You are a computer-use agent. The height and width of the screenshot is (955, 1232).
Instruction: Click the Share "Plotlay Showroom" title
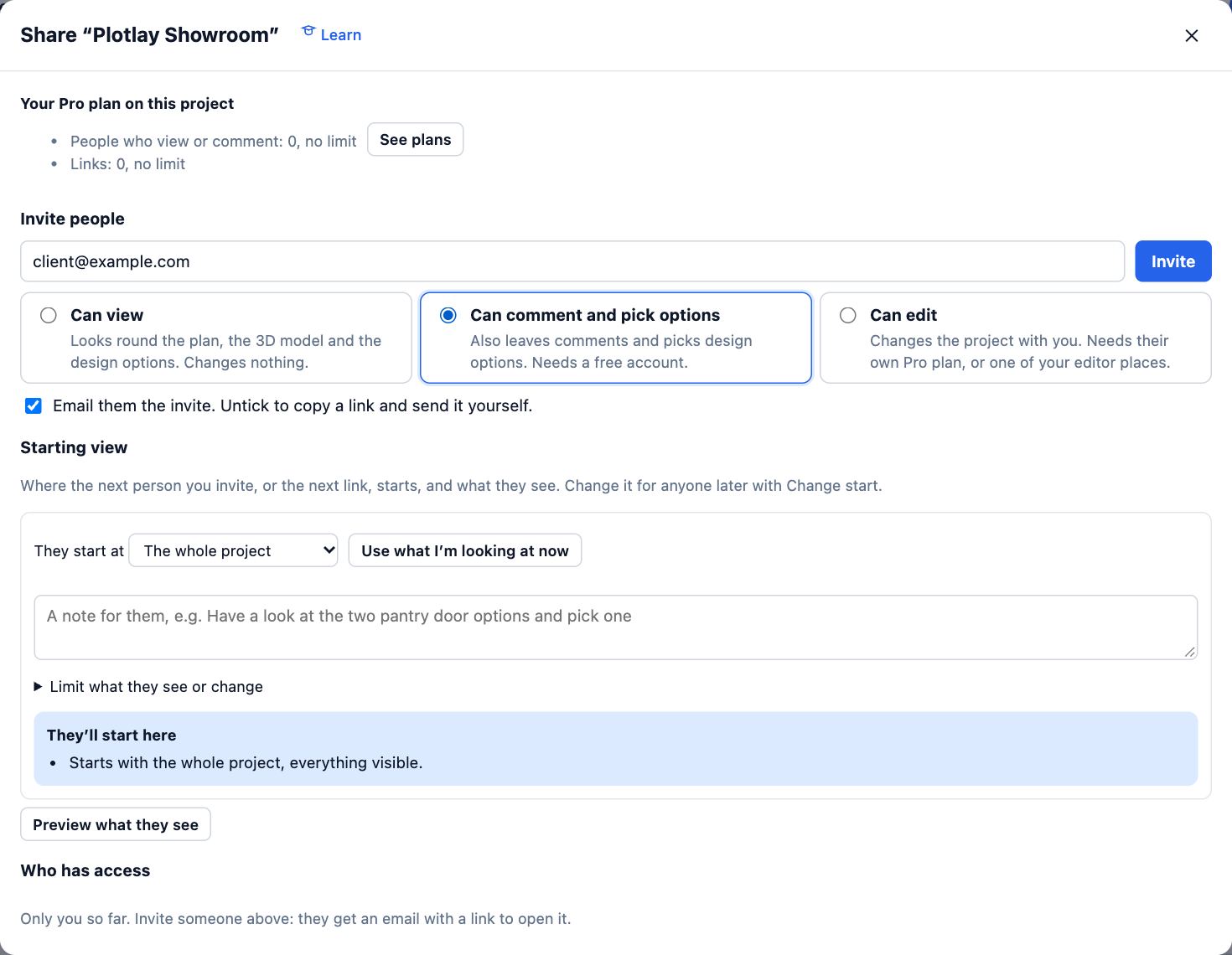(149, 35)
